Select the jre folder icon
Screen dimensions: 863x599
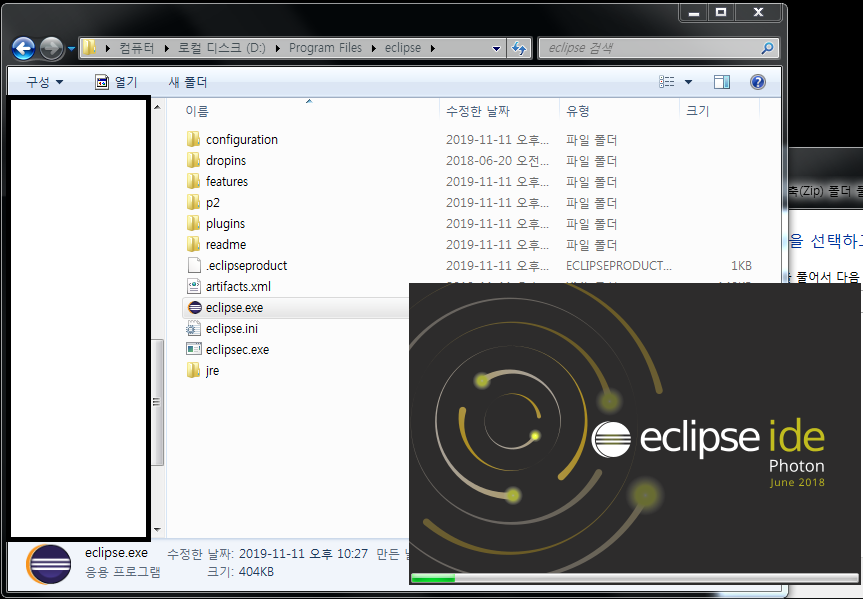tap(193, 371)
